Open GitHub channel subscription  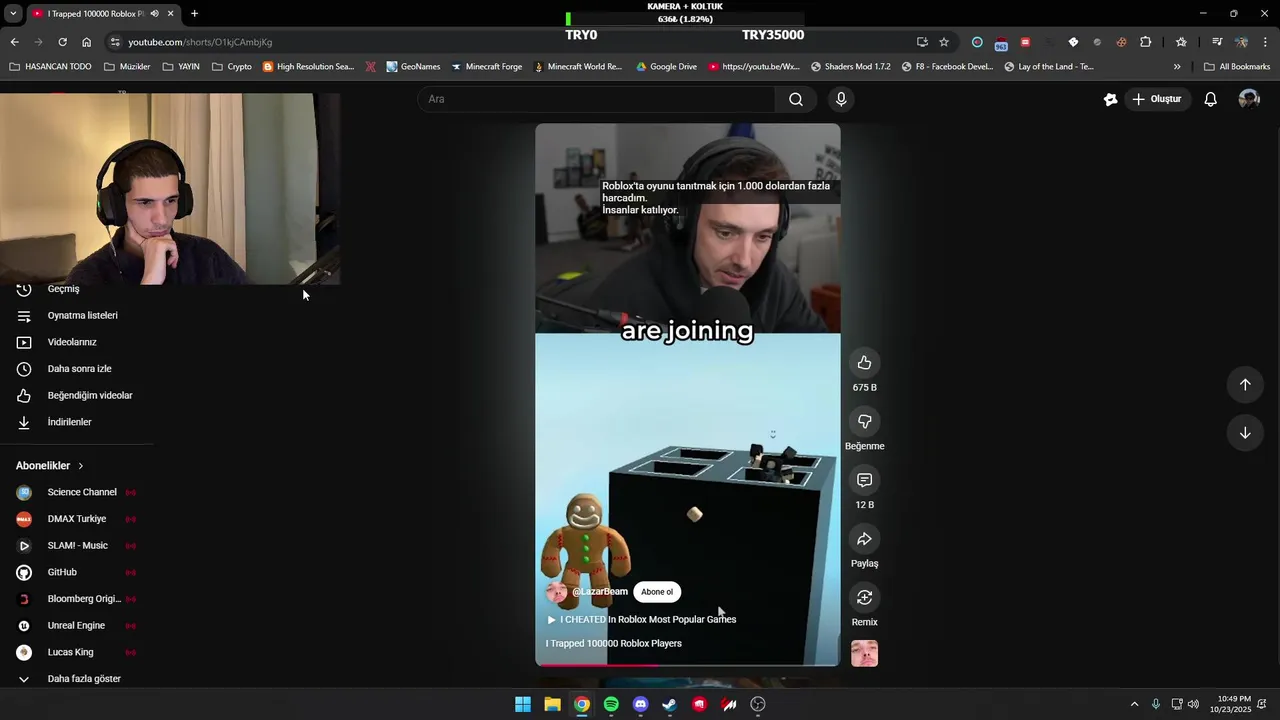point(62,572)
